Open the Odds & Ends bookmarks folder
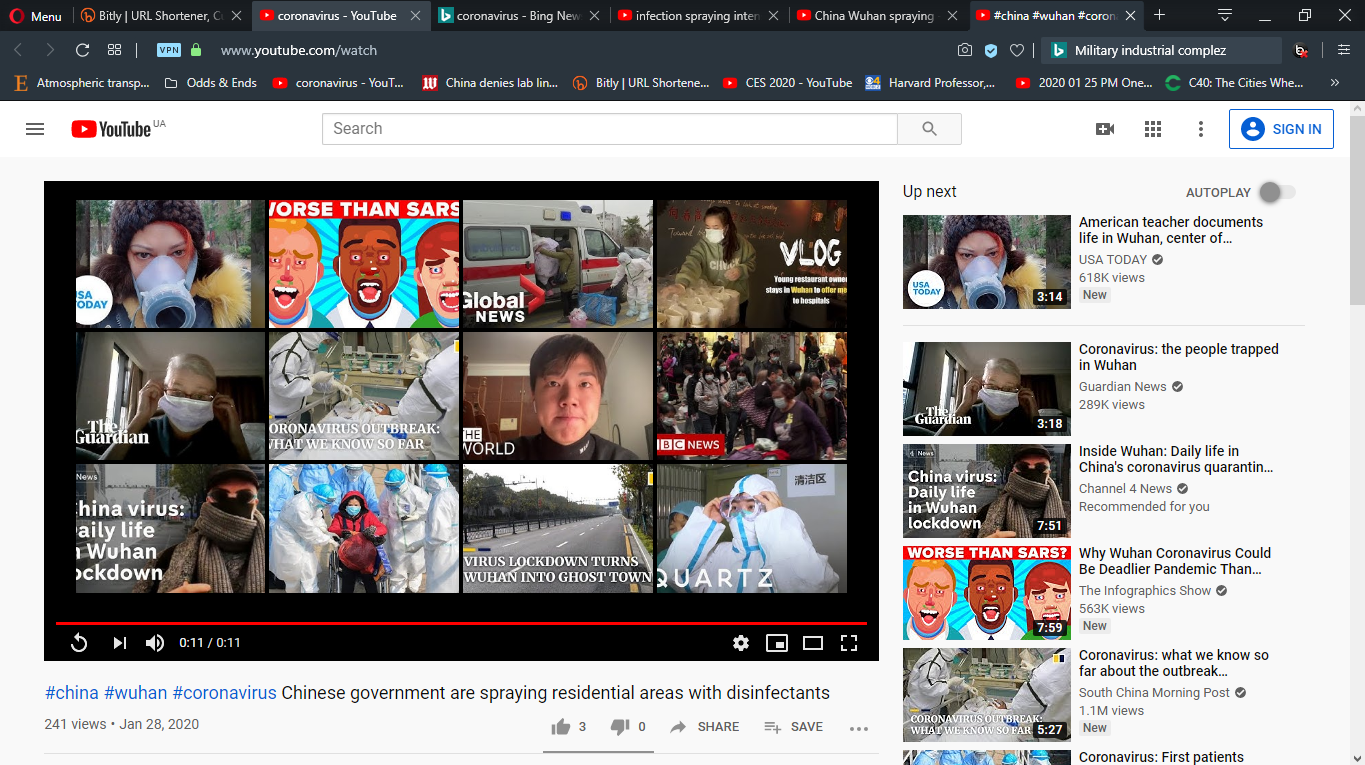Screen dimensions: 1365x765 coord(210,83)
